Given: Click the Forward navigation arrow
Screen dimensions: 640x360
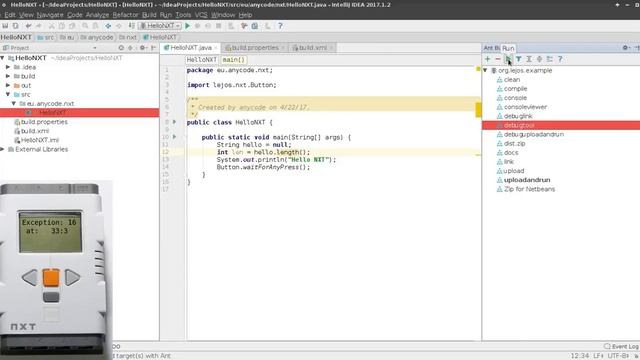Looking at the screenshot, I should tap(118, 26).
